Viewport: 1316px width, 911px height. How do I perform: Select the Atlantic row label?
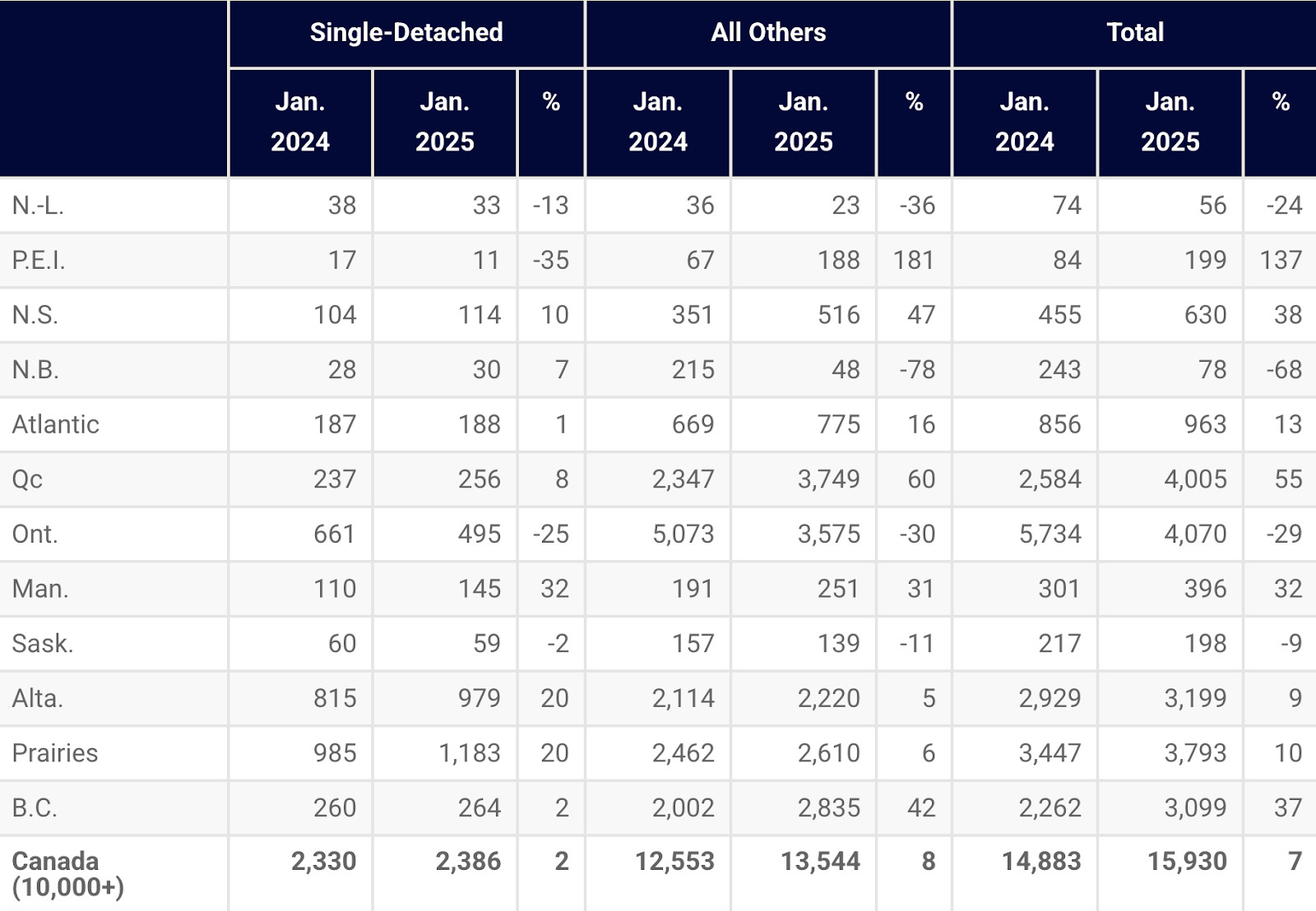[55, 424]
